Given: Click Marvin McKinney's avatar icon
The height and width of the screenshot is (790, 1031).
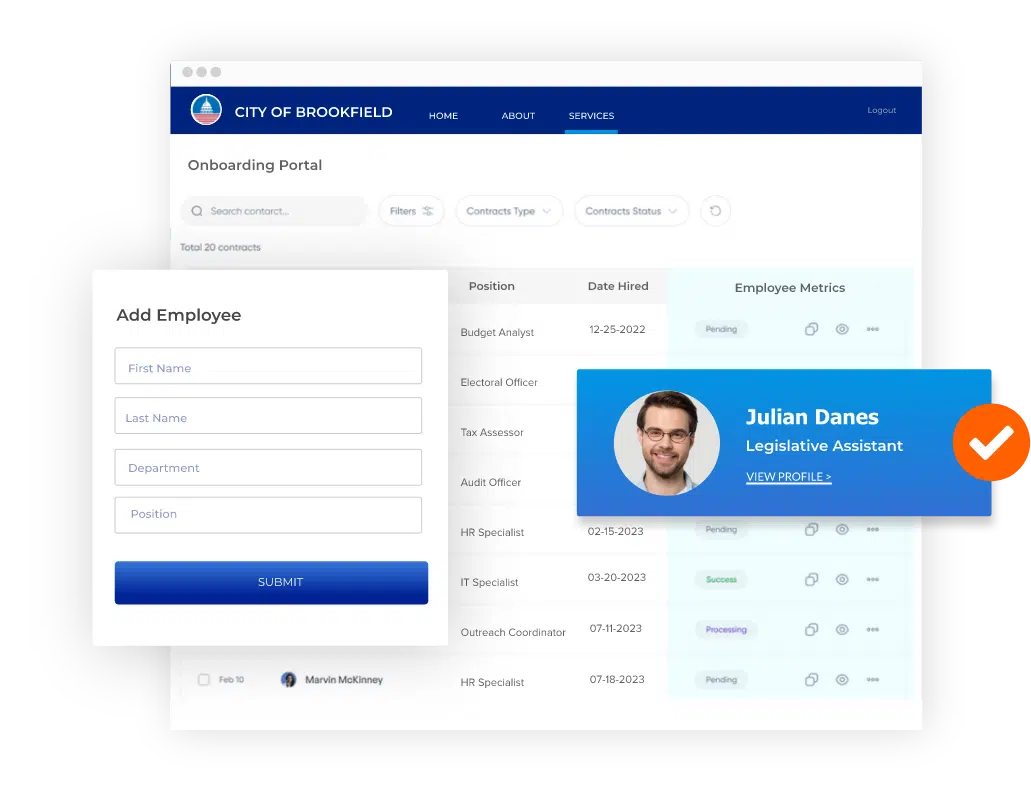Looking at the screenshot, I should (x=289, y=680).
